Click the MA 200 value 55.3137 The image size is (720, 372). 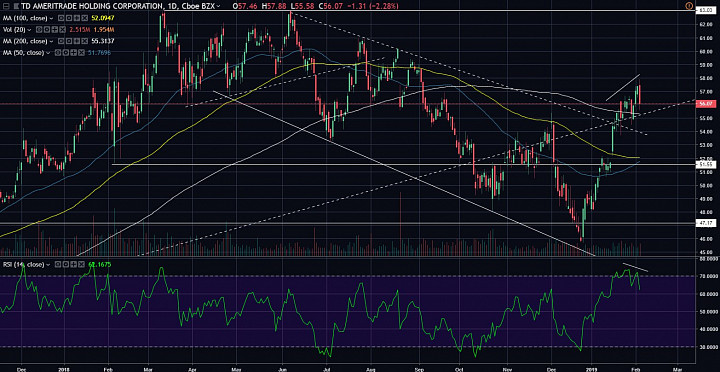tap(103, 41)
